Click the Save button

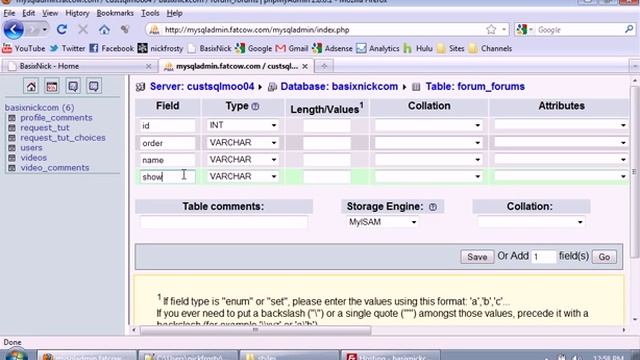[477, 257]
